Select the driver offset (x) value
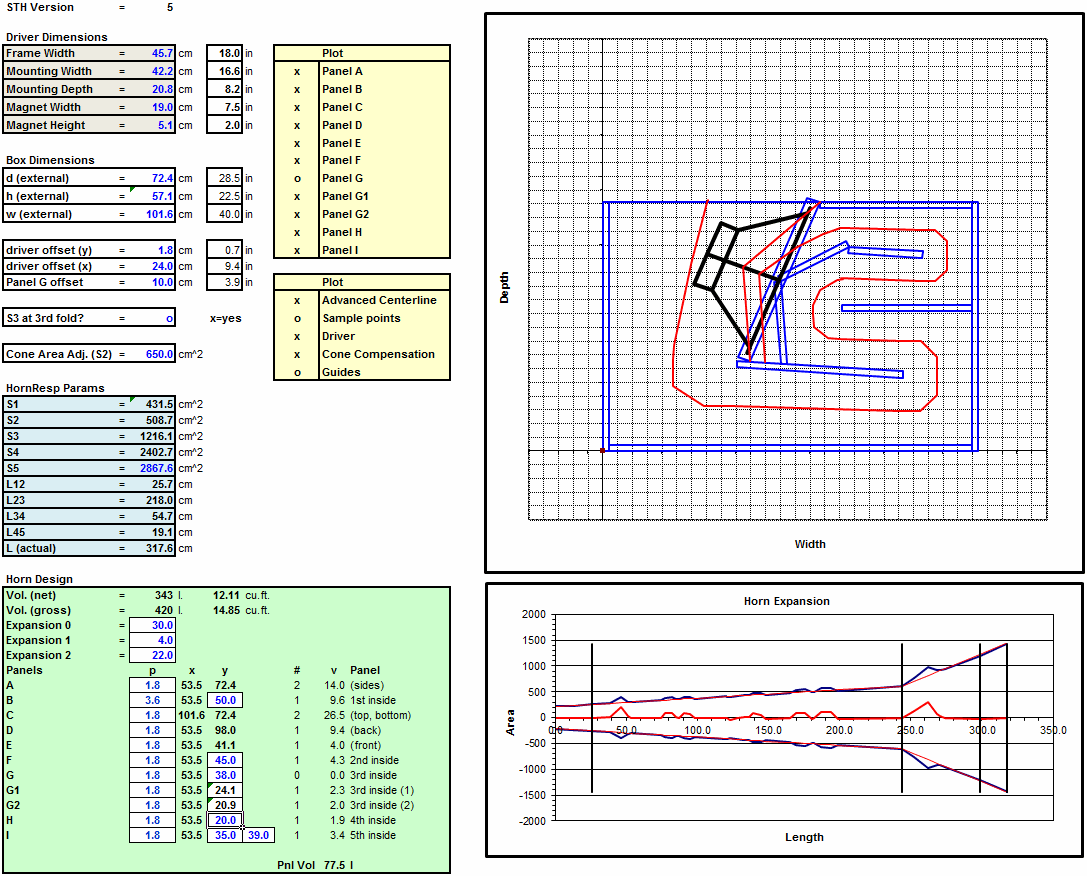 click(x=152, y=266)
